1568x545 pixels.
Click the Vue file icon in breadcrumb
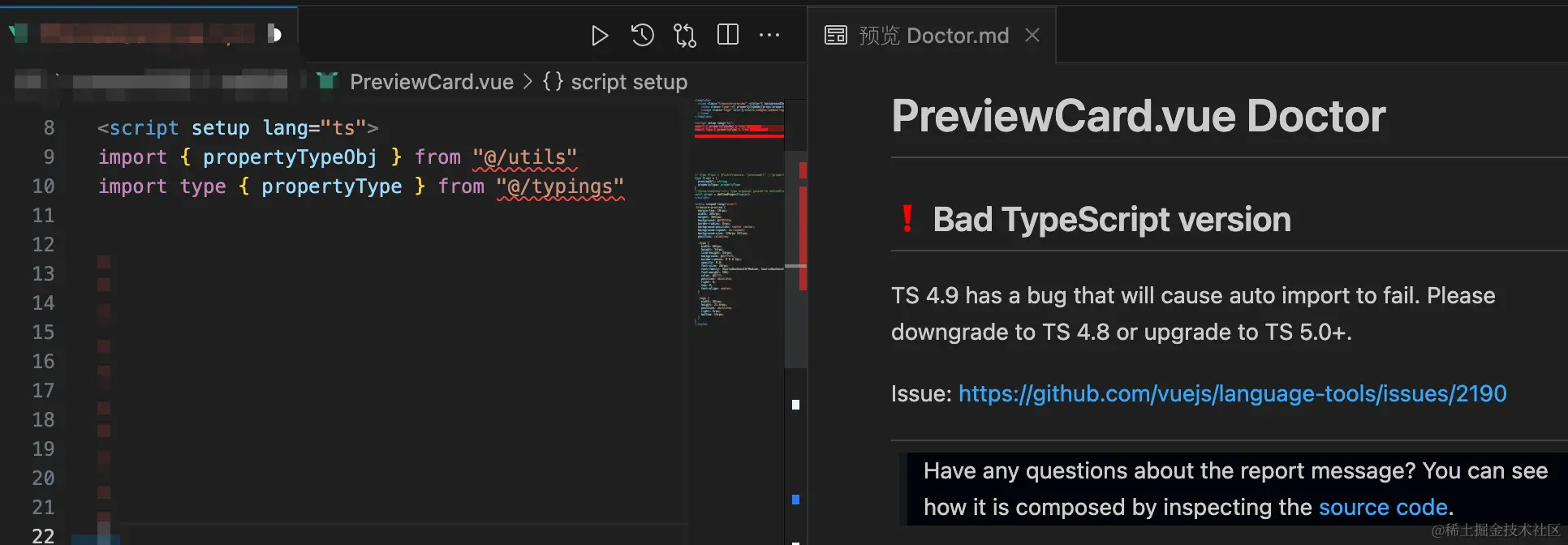click(x=328, y=81)
